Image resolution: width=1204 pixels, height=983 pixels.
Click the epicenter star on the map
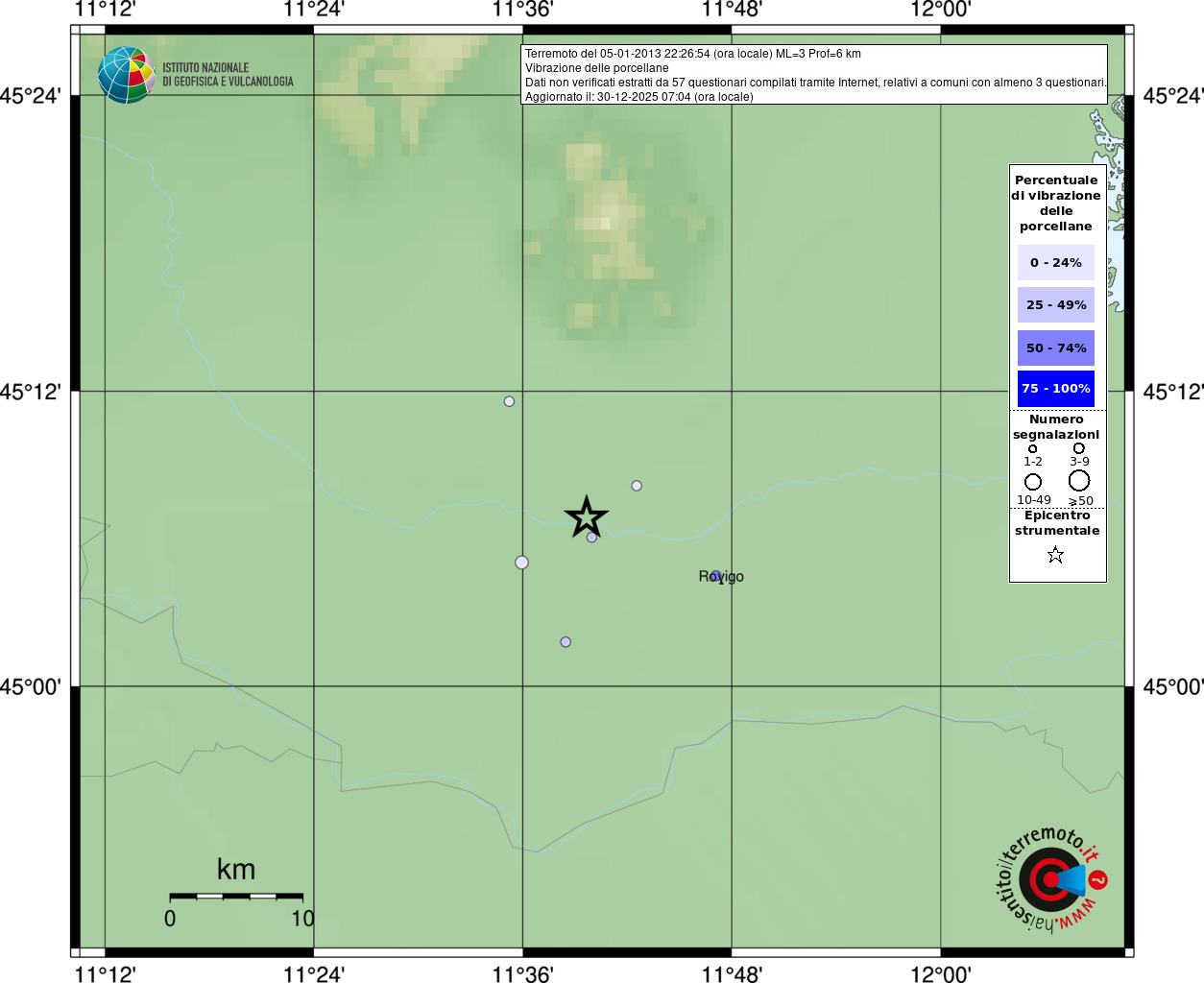point(587,517)
